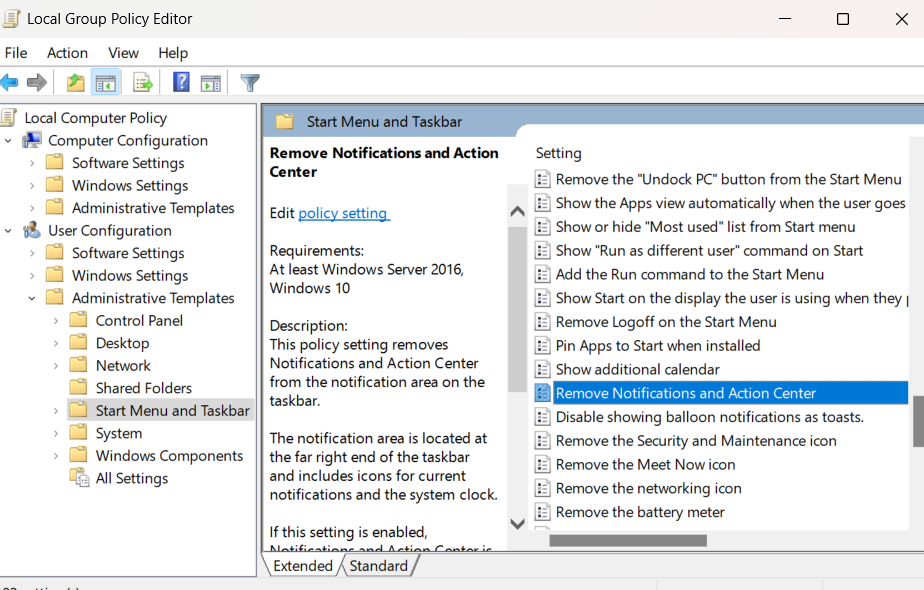Maximize the Local Group Policy Editor window

click(843, 19)
